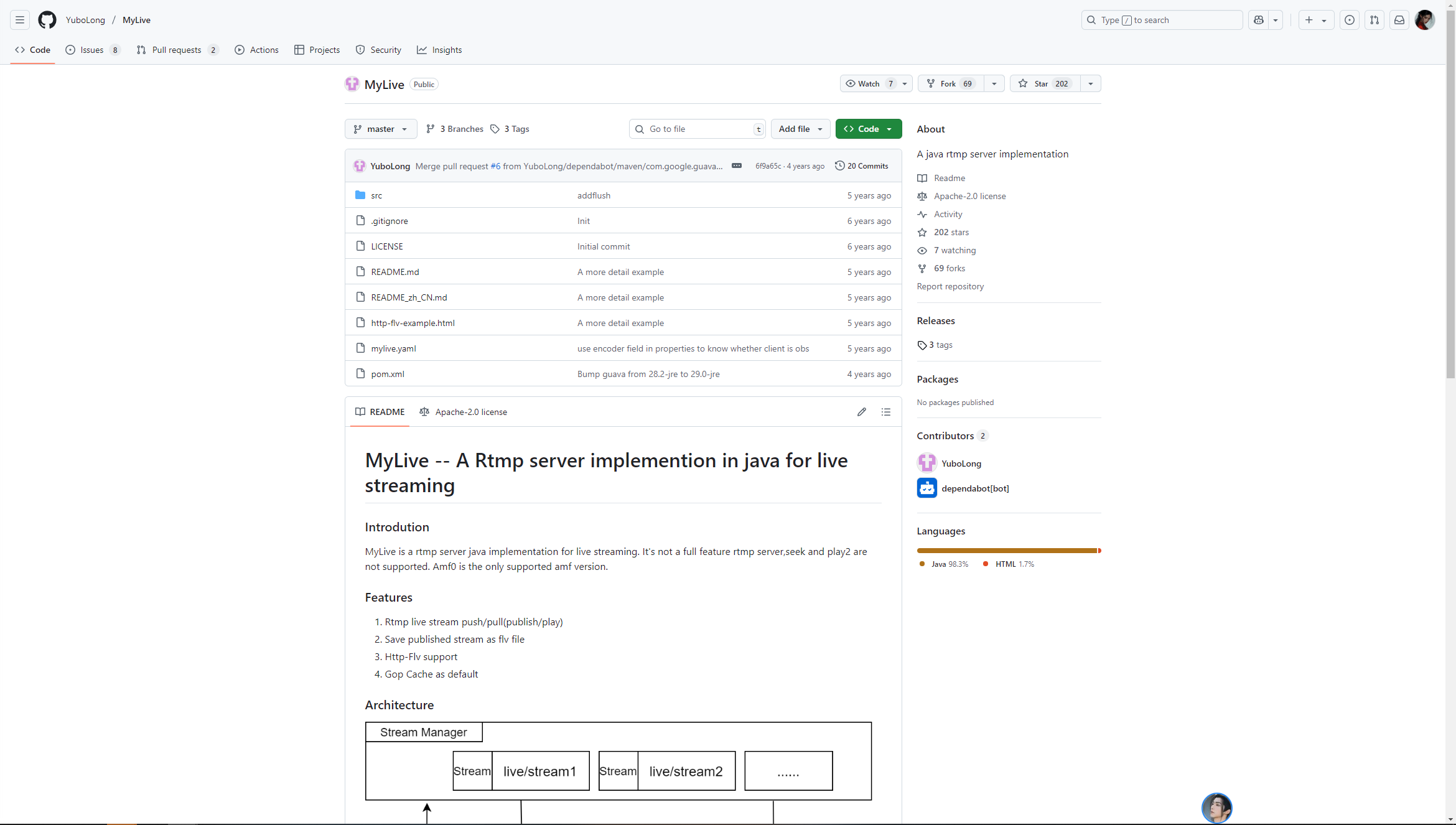Click Java 98.3% language link
The width and height of the screenshot is (1456, 825).
[x=944, y=564]
